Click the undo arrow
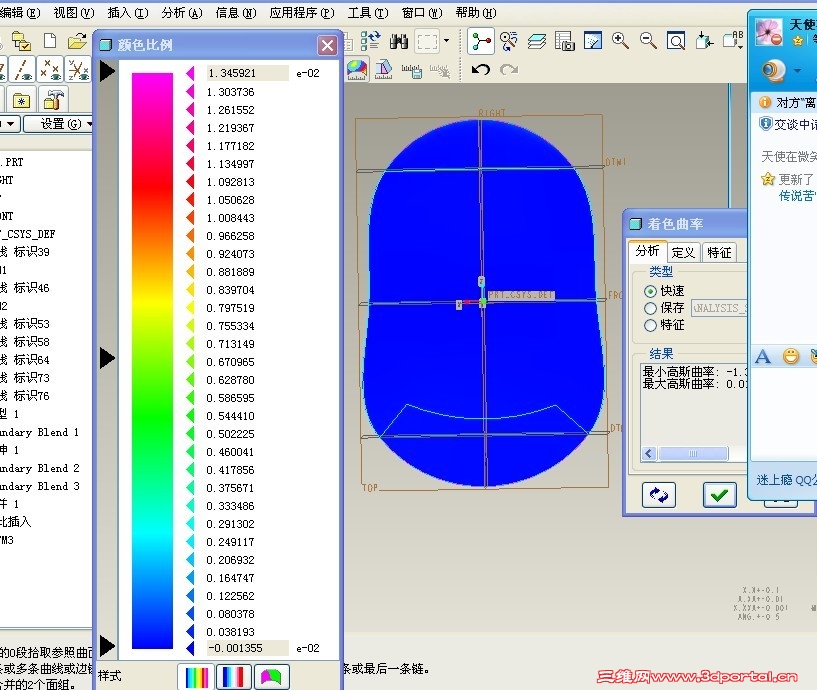 480,69
